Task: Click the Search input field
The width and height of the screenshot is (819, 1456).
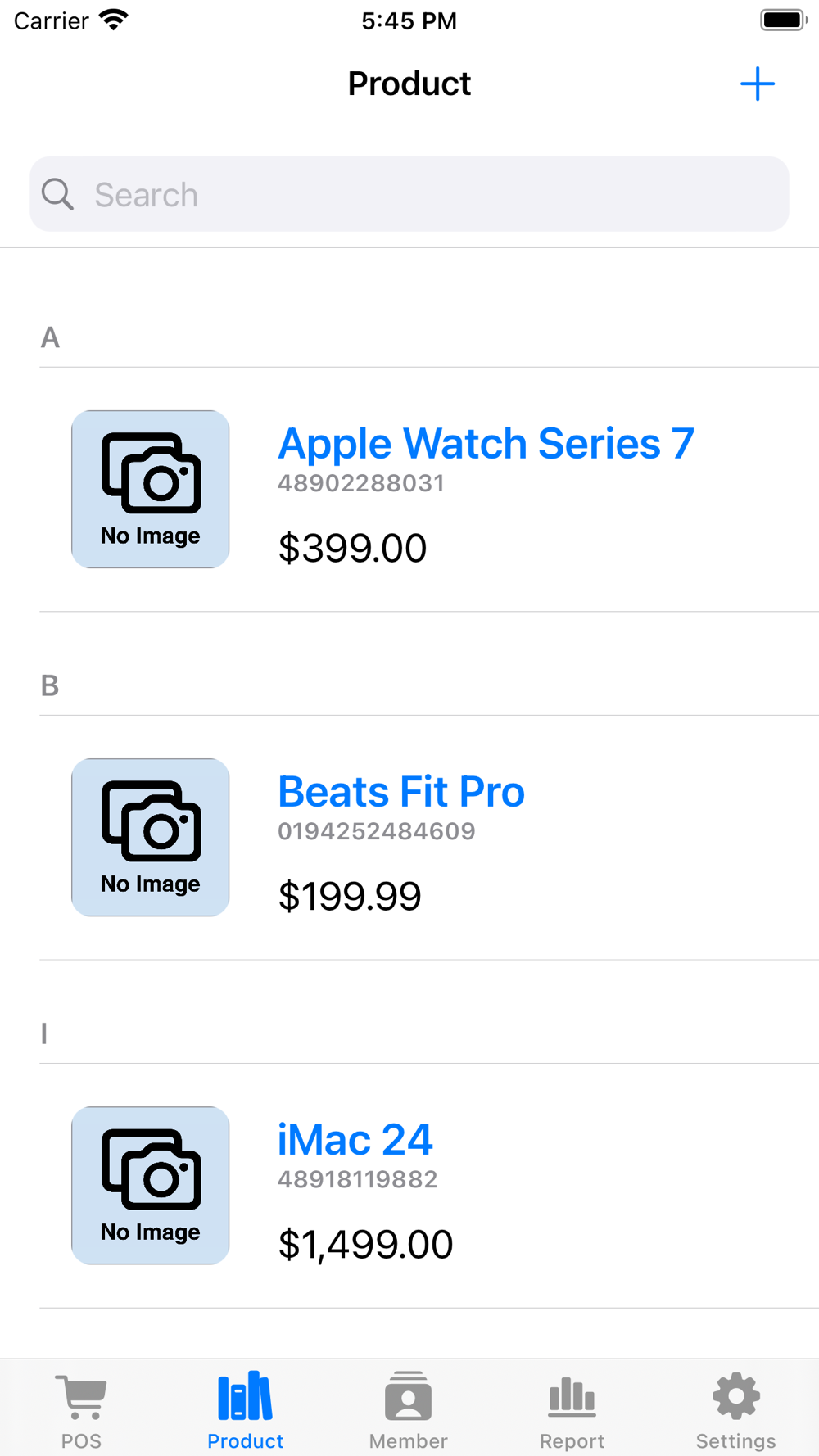Action: click(x=409, y=194)
